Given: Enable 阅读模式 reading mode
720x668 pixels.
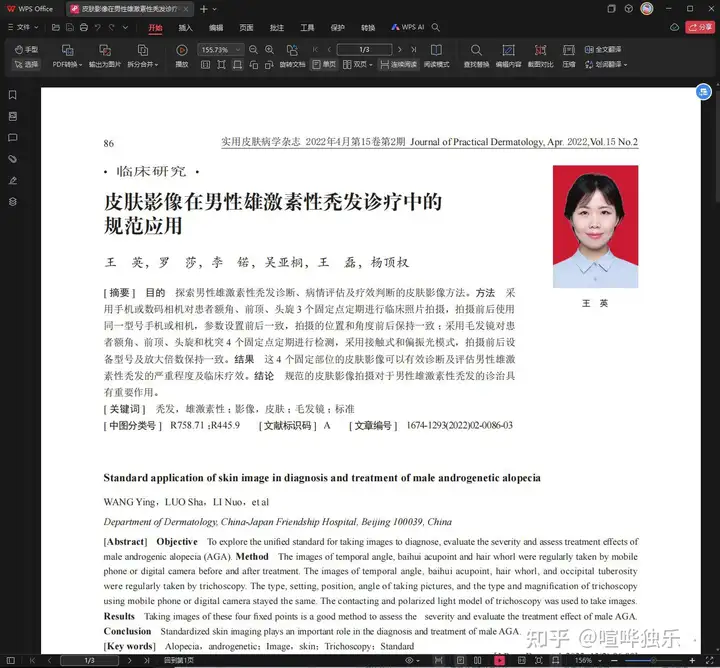Looking at the screenshot, I should click(436, 56).
